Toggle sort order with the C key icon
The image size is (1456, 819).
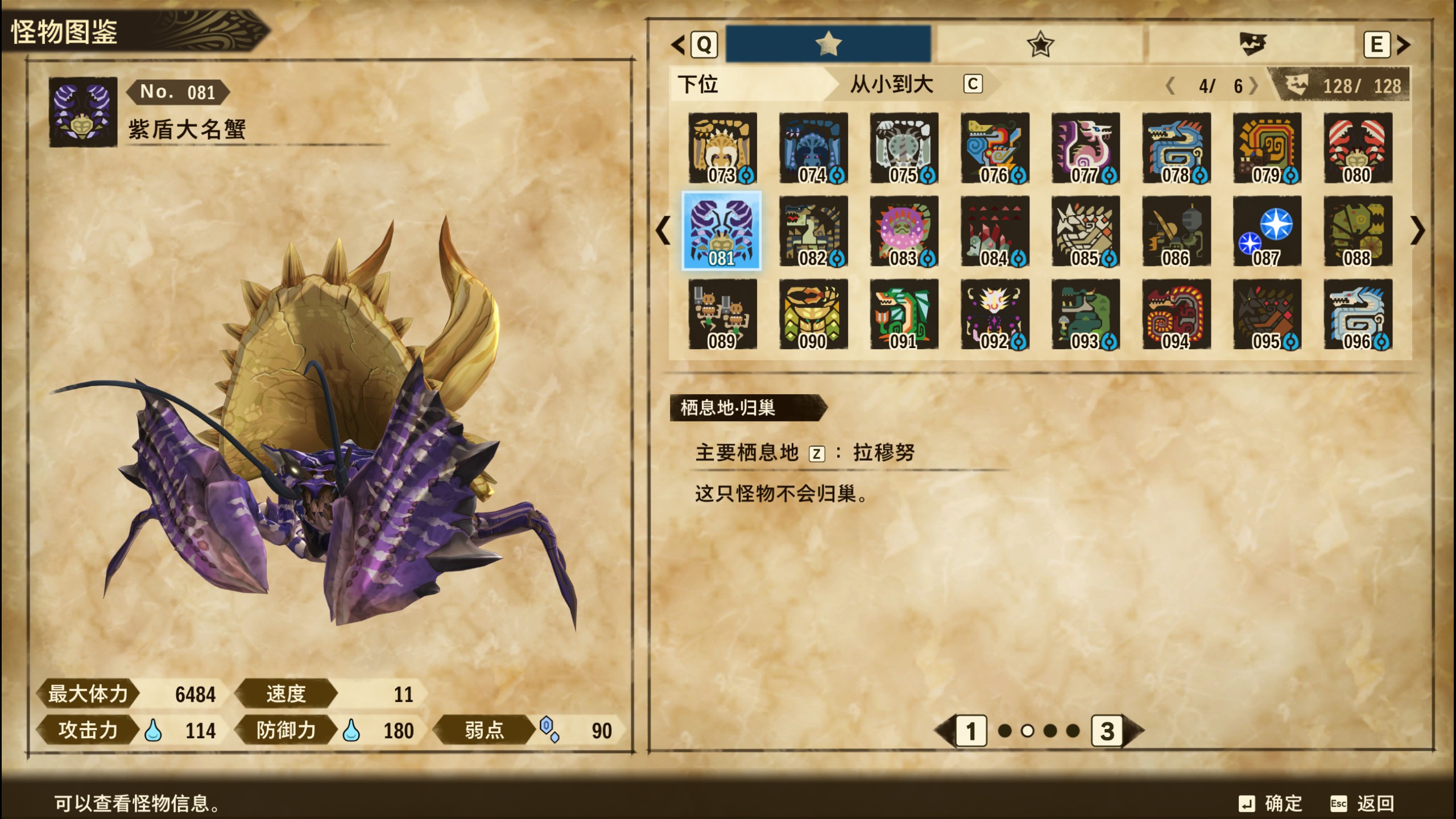click(x=973, y=84)
